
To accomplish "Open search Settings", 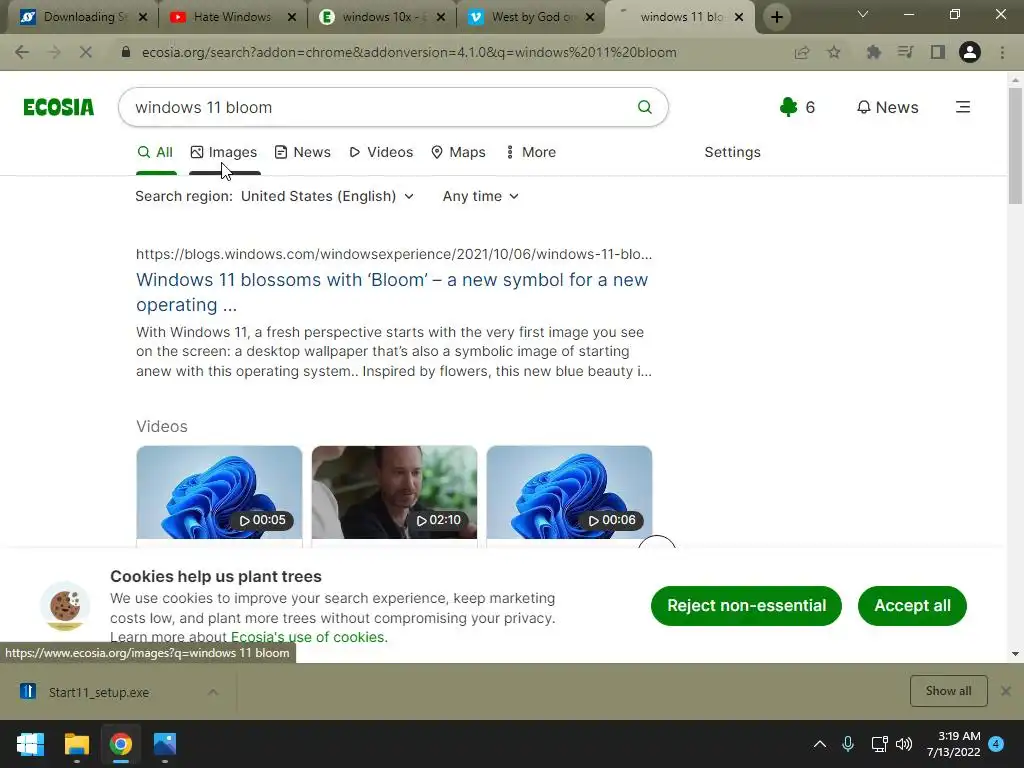I will [x=732, y=152].
